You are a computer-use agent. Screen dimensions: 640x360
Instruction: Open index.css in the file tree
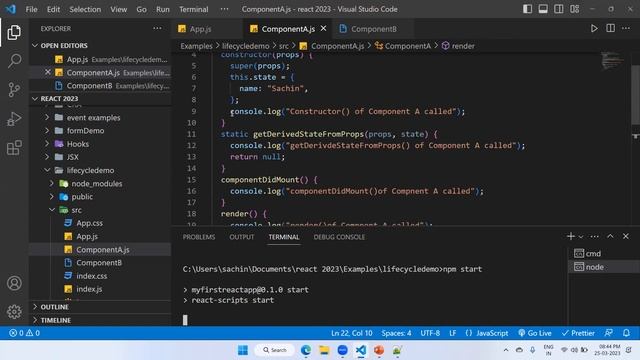click(x=100, y=276)
